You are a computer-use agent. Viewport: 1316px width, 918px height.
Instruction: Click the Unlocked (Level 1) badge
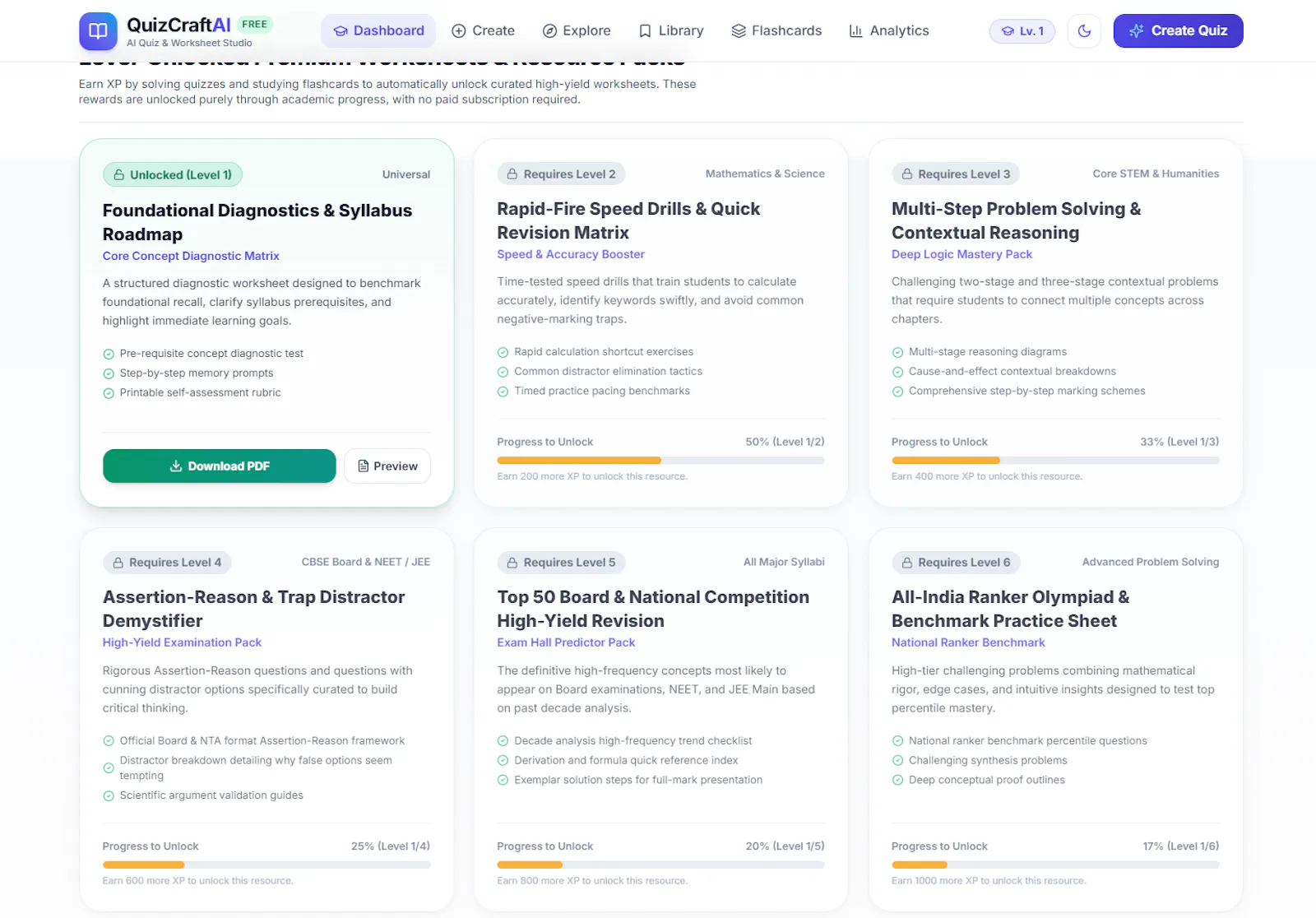tap(173, 174)
